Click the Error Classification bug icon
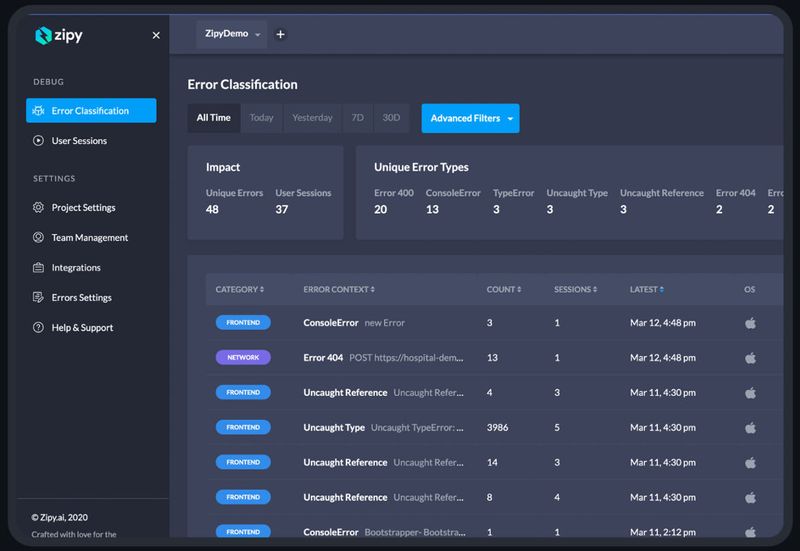 pos(38,111)
